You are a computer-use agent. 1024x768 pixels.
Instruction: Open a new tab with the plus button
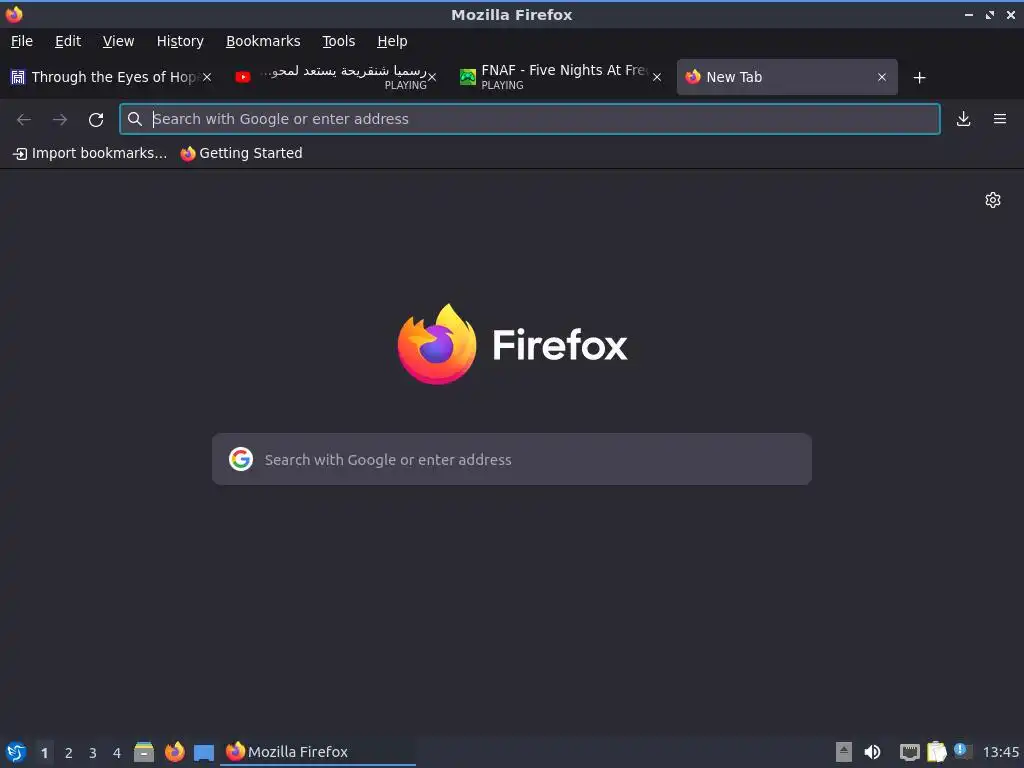tap(920, 78)
